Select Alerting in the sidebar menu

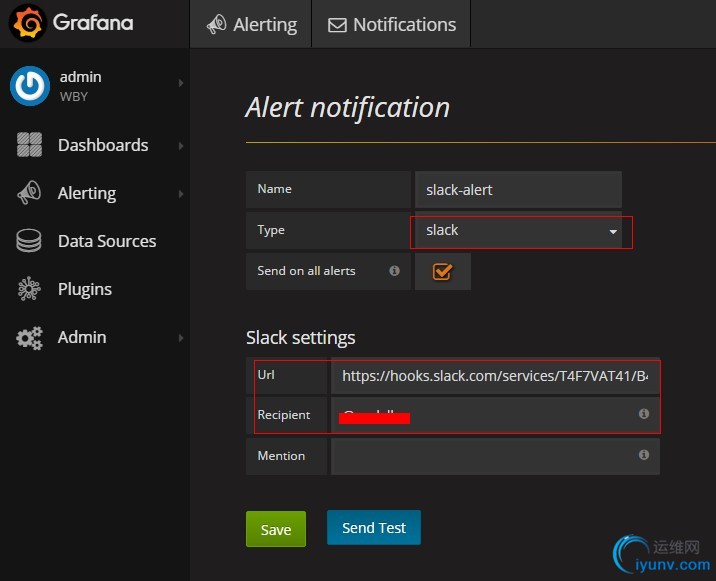click(87, 193)
